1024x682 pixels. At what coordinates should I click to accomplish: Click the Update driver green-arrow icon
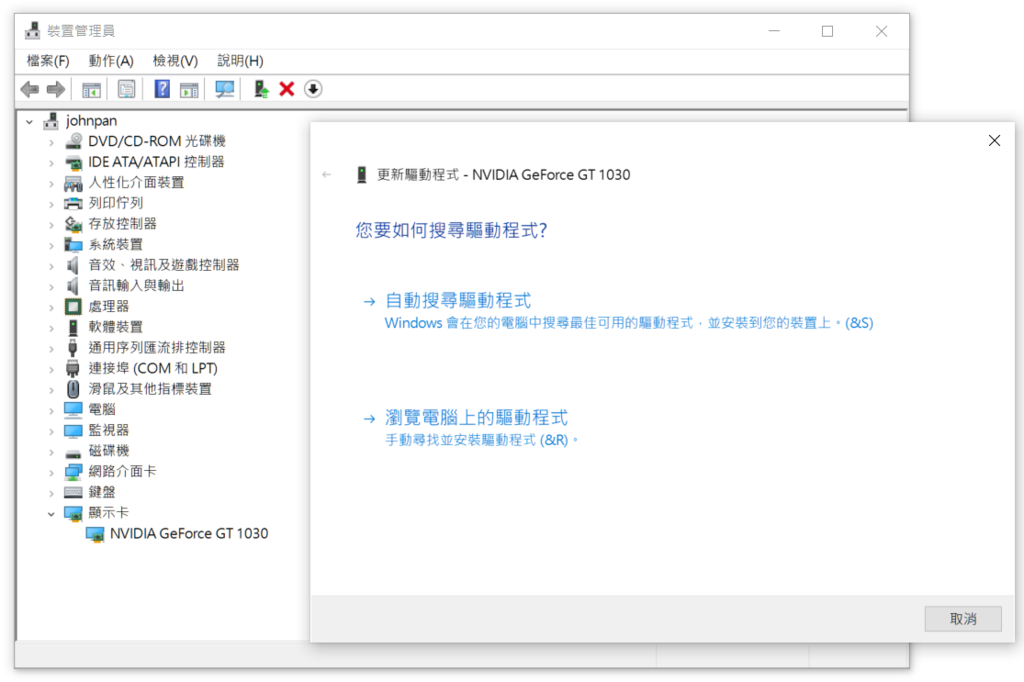click(x=261, y=89)
